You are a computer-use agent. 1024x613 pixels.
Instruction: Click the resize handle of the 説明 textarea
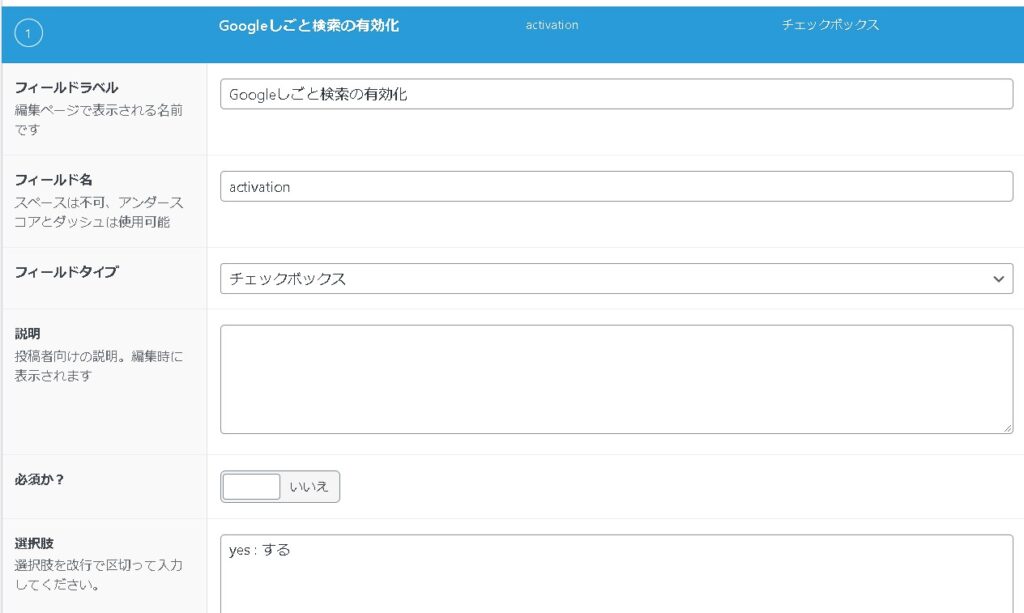[1007, 428]
